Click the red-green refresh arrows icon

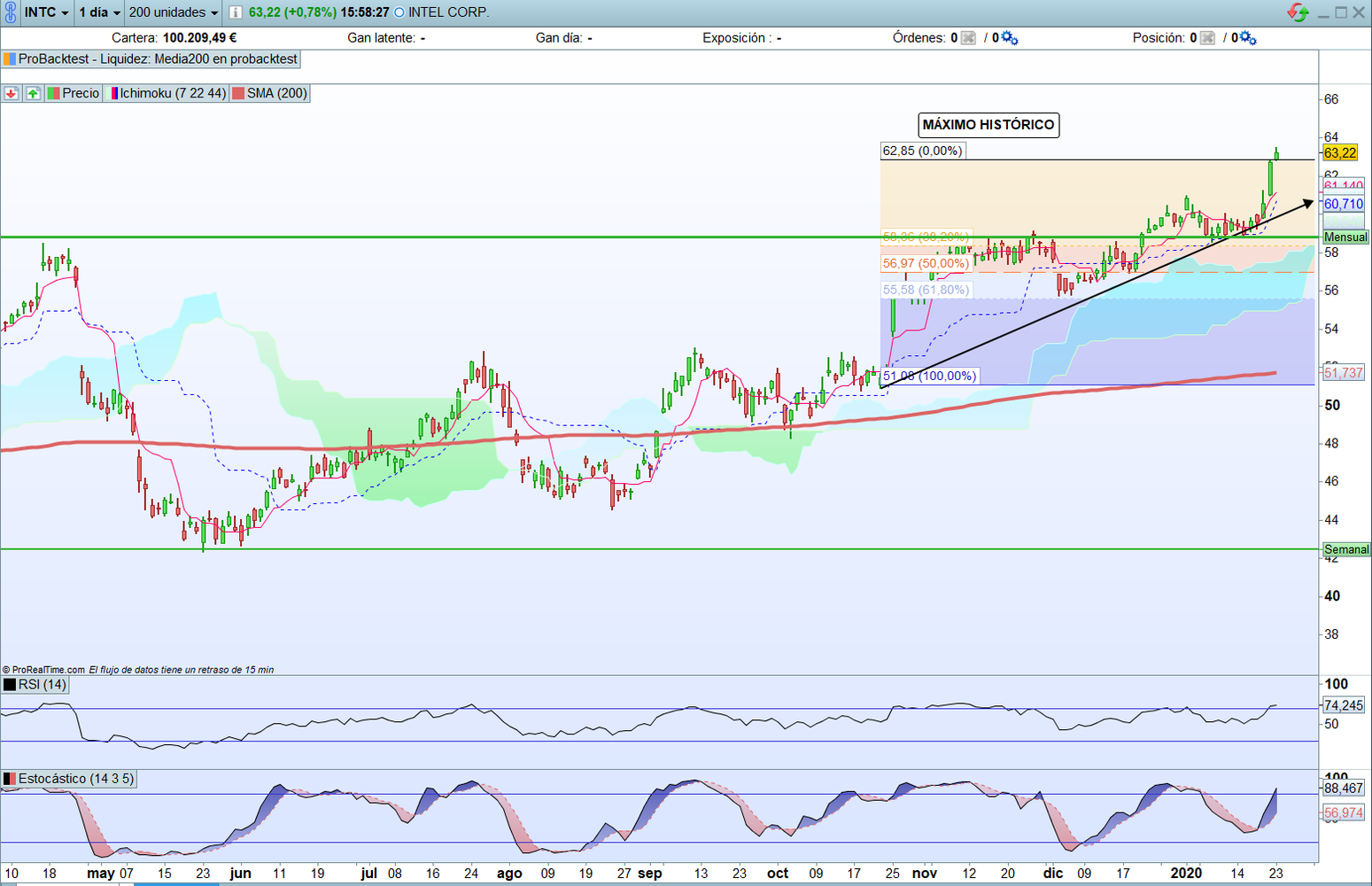(1298, 12)
